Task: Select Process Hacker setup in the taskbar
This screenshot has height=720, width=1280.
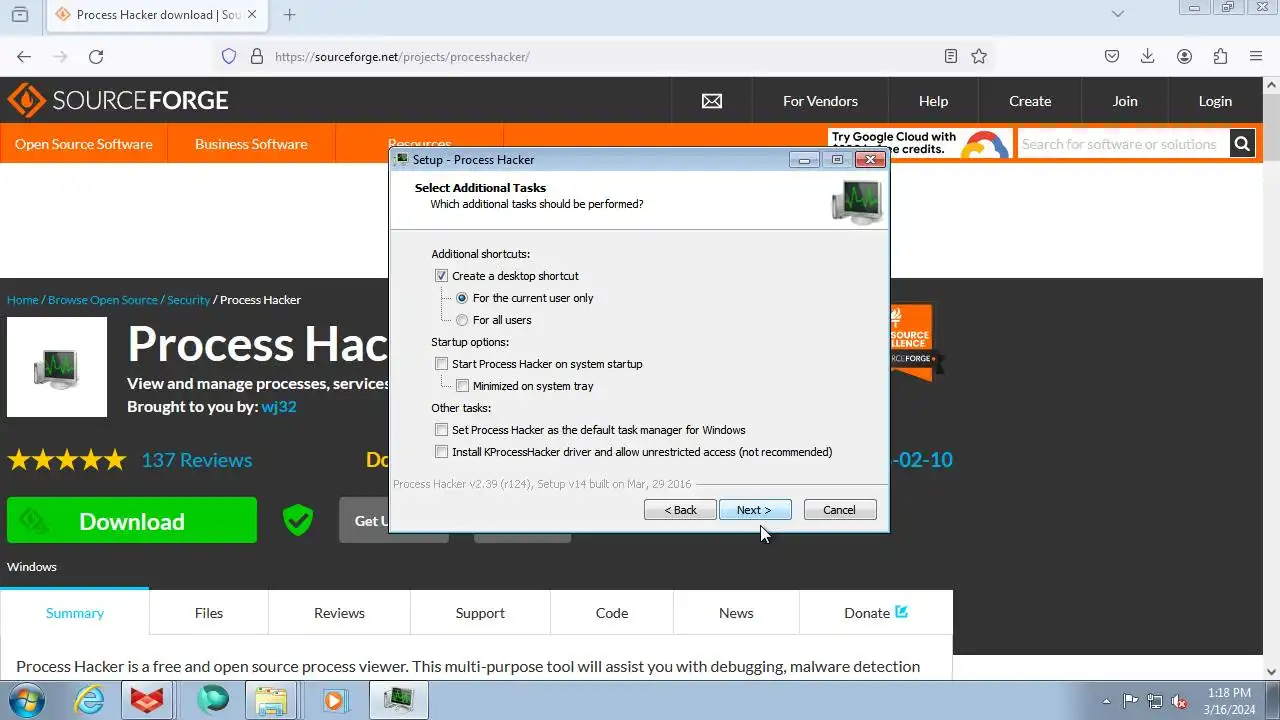Action: coord(398,700)
